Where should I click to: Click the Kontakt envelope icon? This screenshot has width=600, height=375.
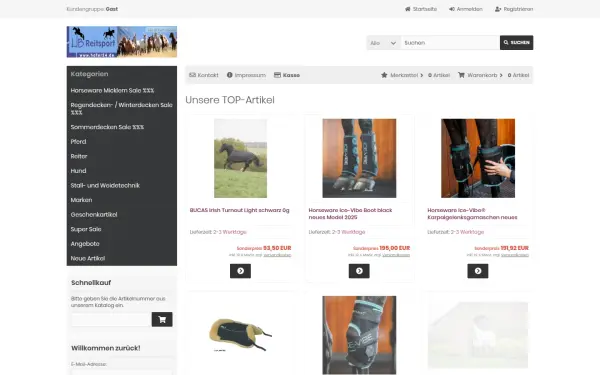pyautogui.click(x=192, y=75)
